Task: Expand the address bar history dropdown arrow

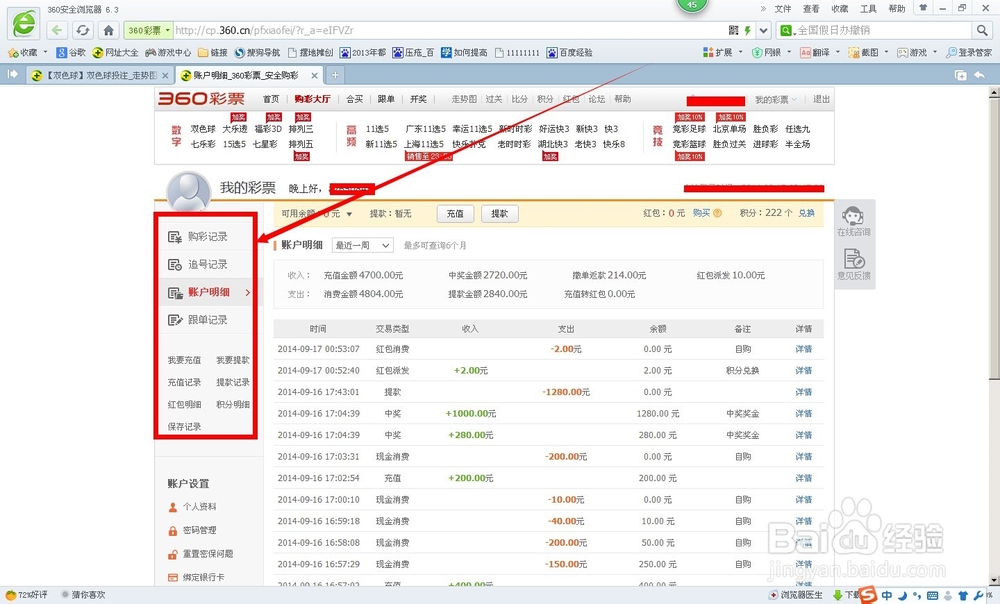Action: (x=763, y=30)
